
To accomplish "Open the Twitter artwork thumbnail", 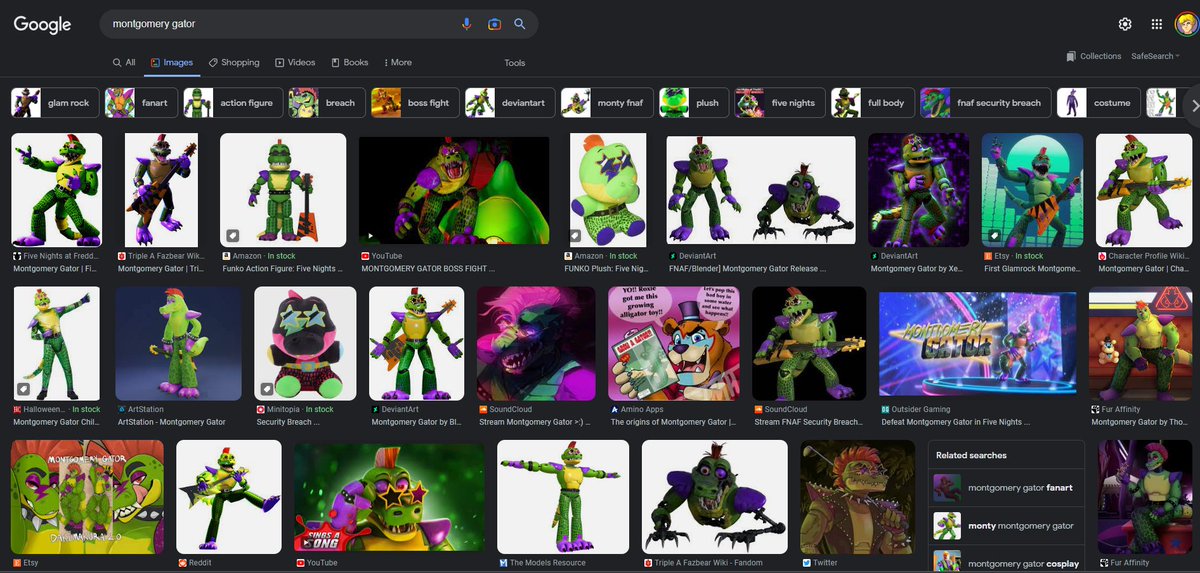I will [x=858, y=497].
